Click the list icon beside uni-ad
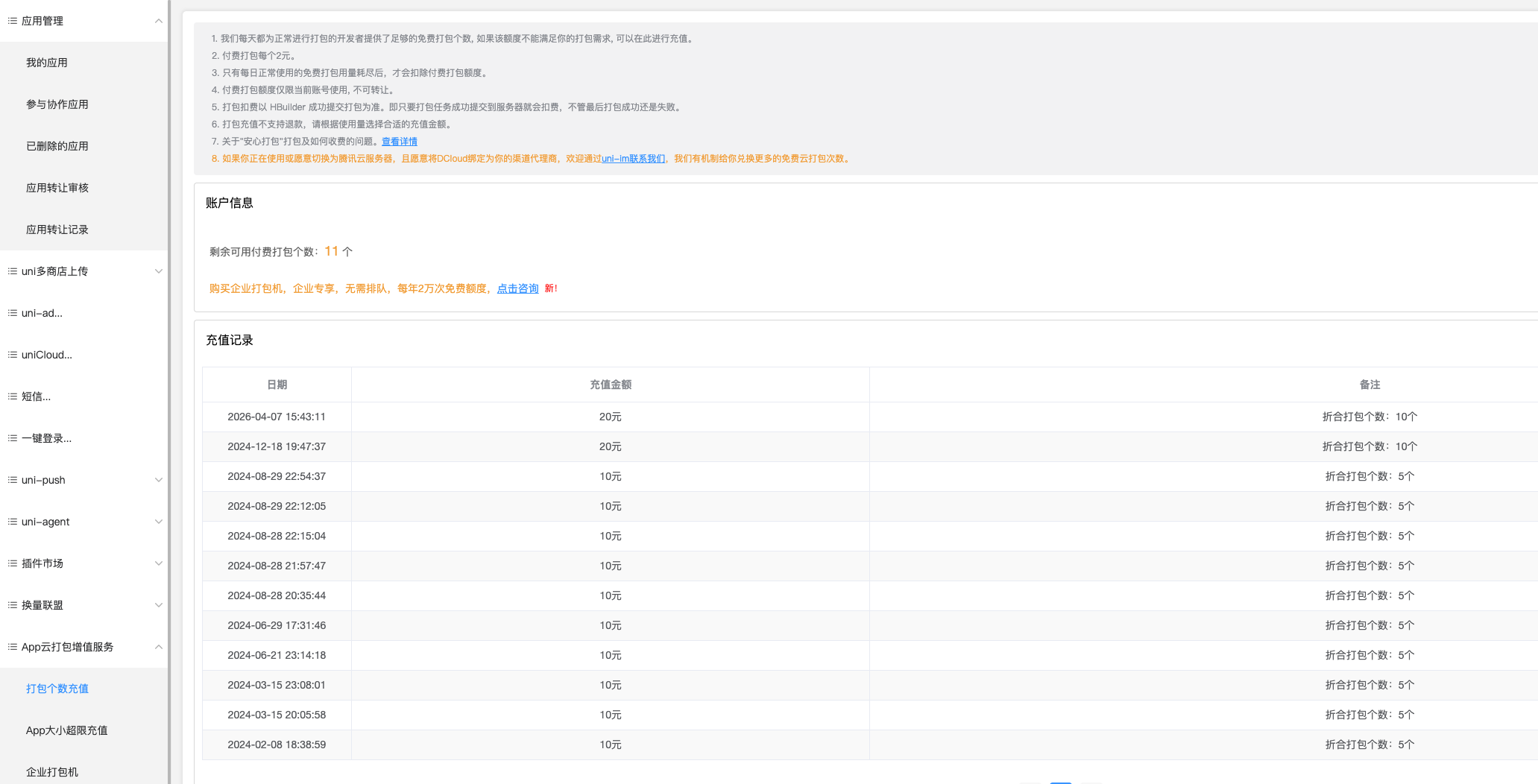This screenshot has width=1538, height=784. click(x=12, y=313)
